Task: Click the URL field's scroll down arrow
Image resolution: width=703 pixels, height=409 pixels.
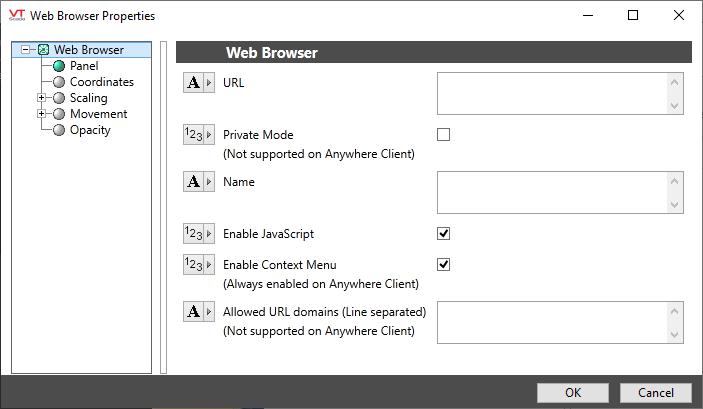Action: [x=675, y=105]
